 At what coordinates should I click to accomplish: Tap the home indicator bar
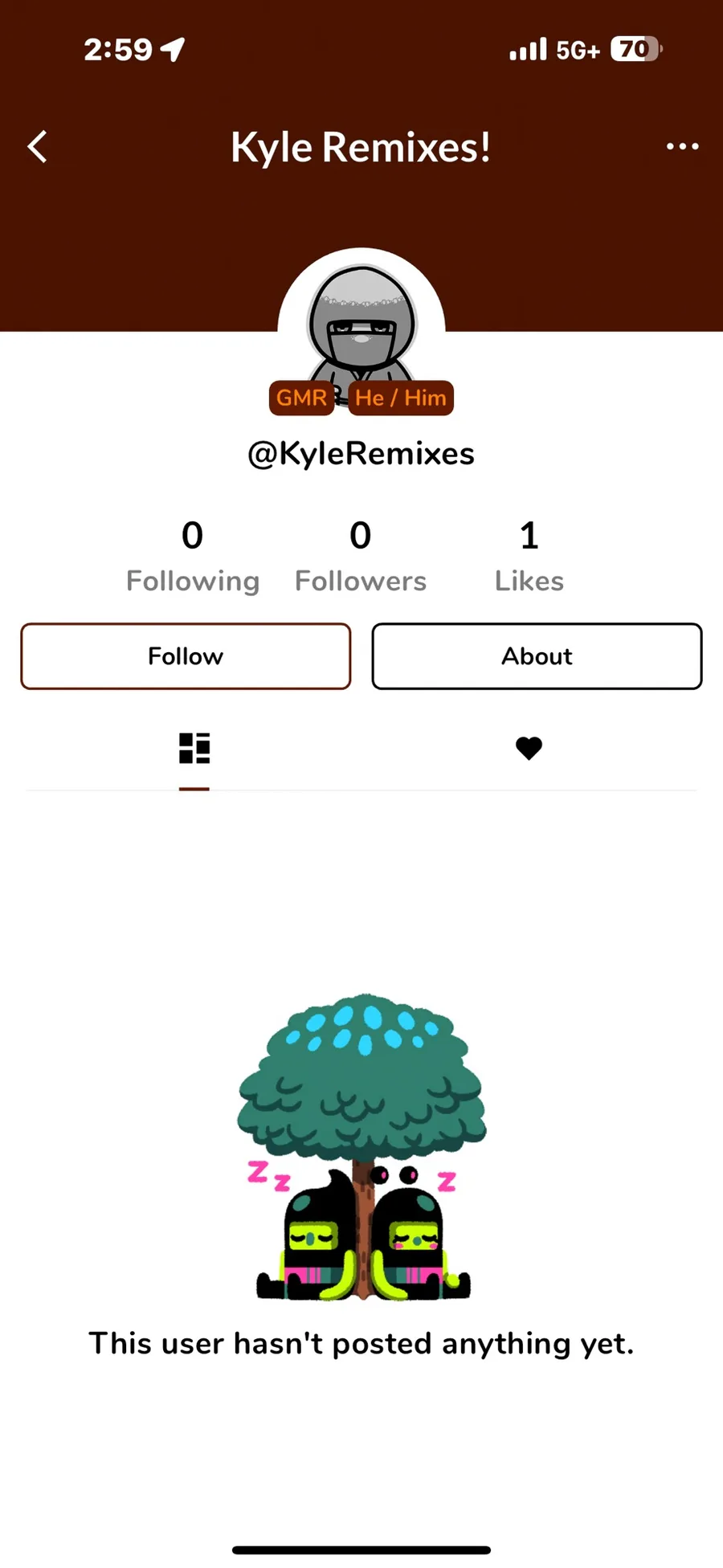pyautogui.click(x=361, y=1550)
